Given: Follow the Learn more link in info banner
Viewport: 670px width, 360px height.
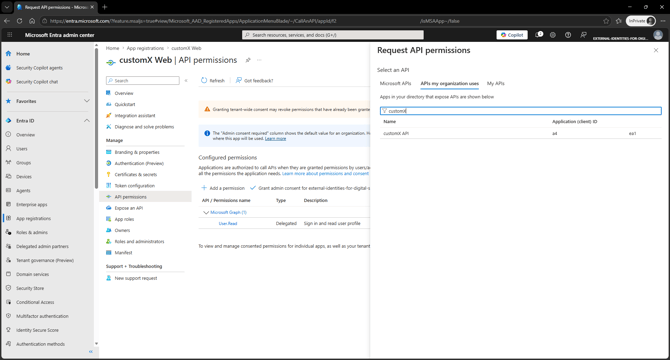Looking at the screenshot, I should coord(275,139).
